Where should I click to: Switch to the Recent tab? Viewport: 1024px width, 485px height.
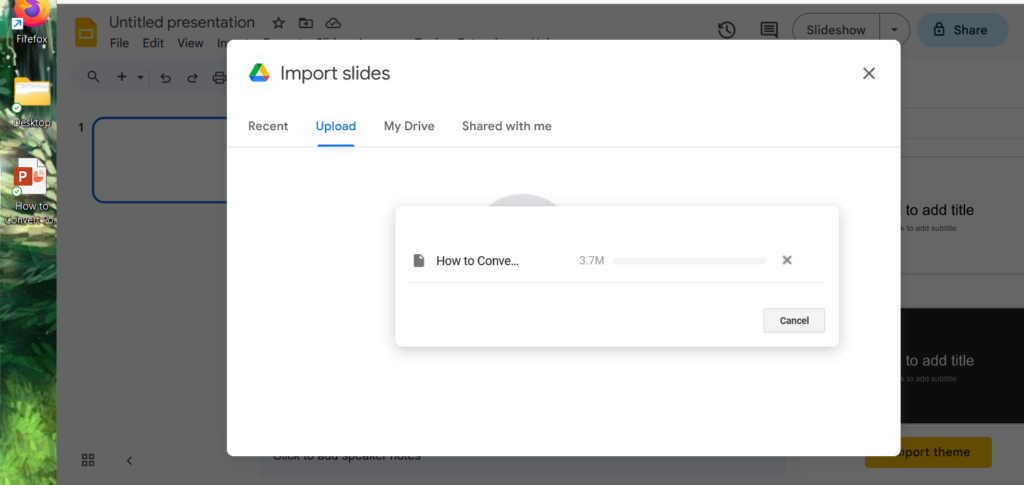click(268, 126)
